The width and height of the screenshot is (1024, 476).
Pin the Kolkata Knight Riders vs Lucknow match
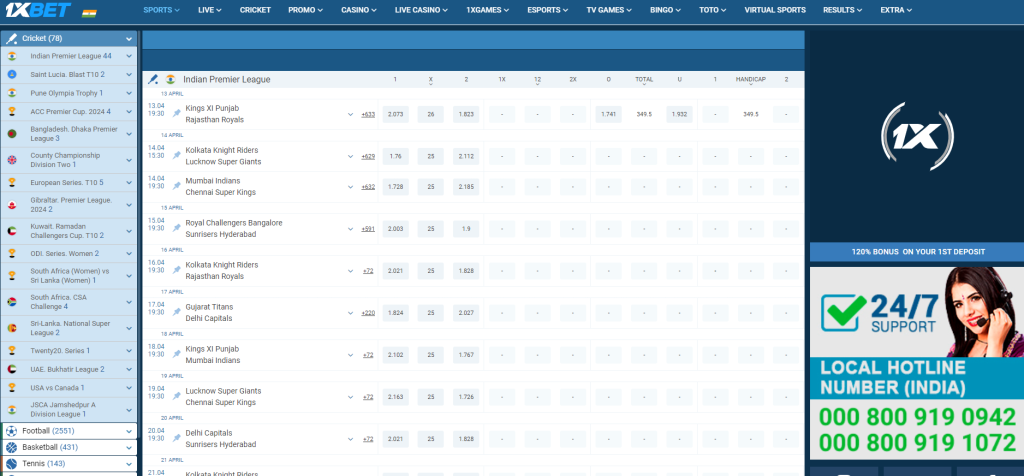176,155
